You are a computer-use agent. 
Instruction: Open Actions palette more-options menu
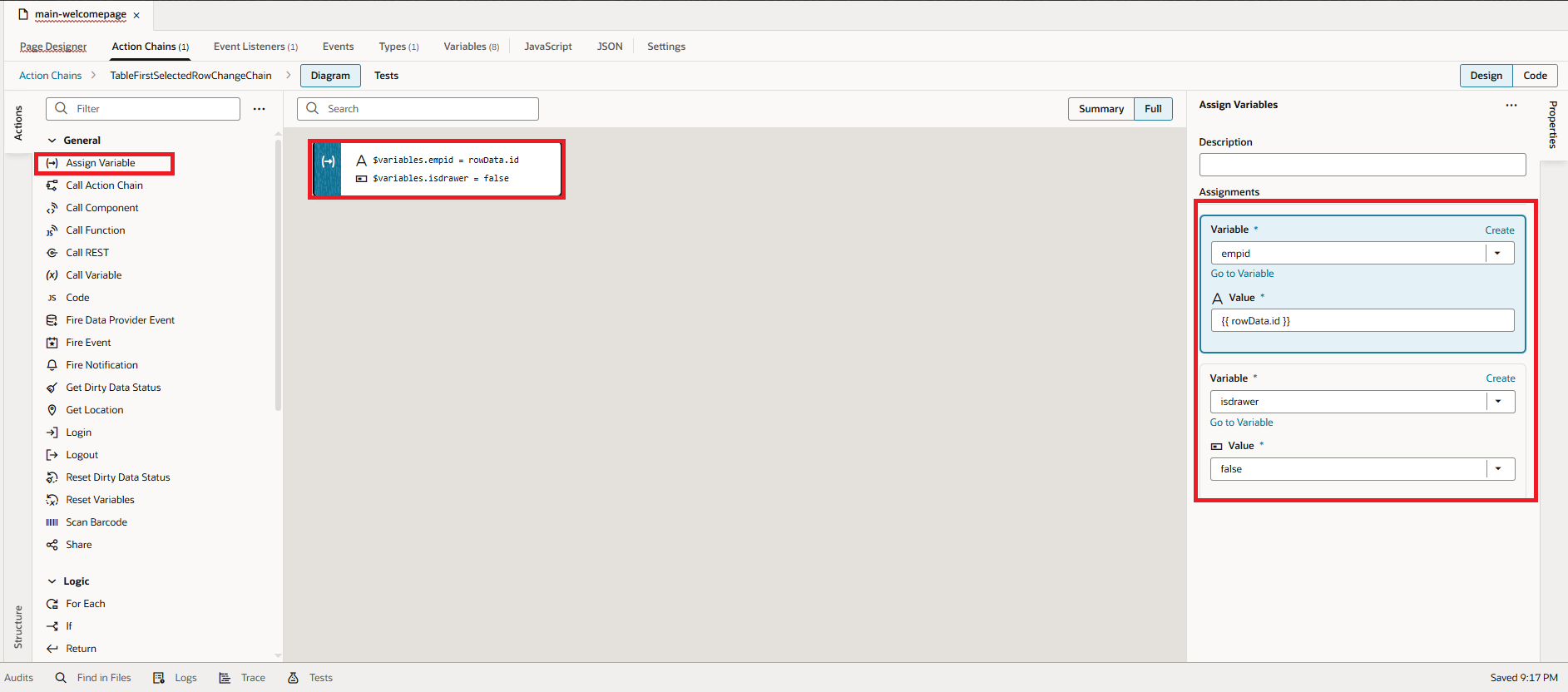(x=260, y=109)
